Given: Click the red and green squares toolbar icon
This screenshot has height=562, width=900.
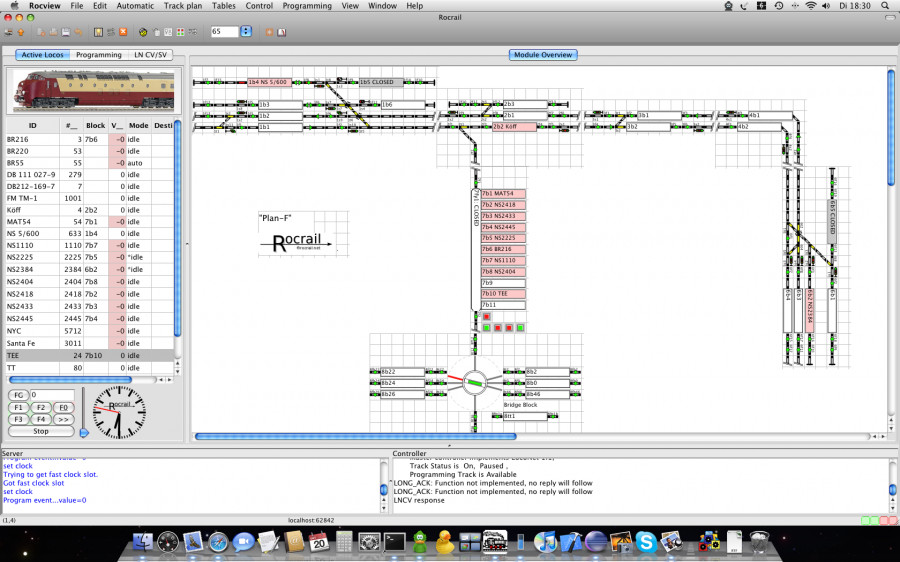Looking at the screenshot, I should pyautogui.click(x=180, y=32).
